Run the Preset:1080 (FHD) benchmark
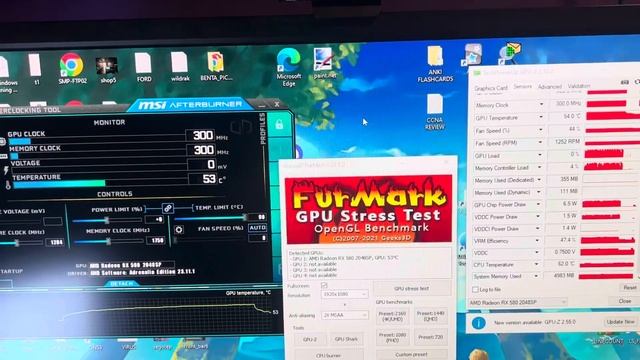 pyautogui.click(x=392, y=338)
